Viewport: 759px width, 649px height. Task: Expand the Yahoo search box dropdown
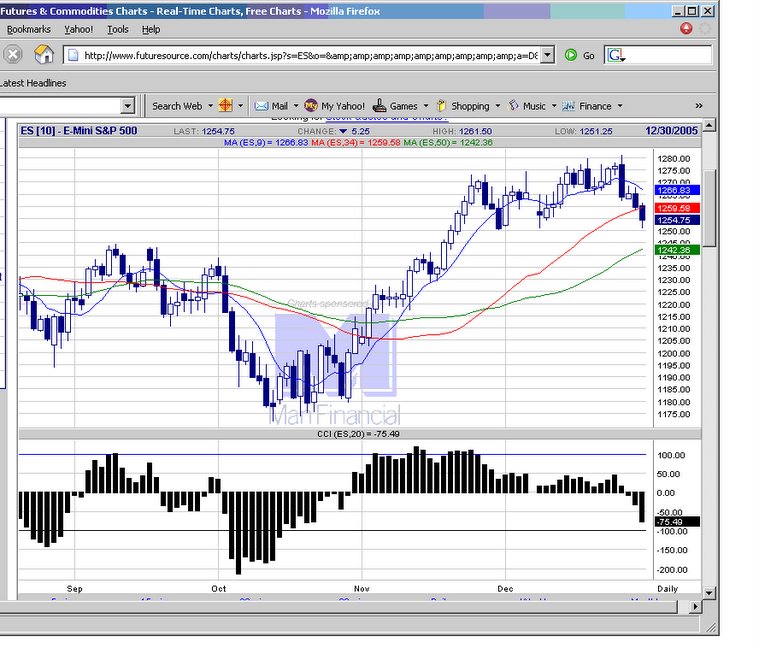click(x=127, y=105)
